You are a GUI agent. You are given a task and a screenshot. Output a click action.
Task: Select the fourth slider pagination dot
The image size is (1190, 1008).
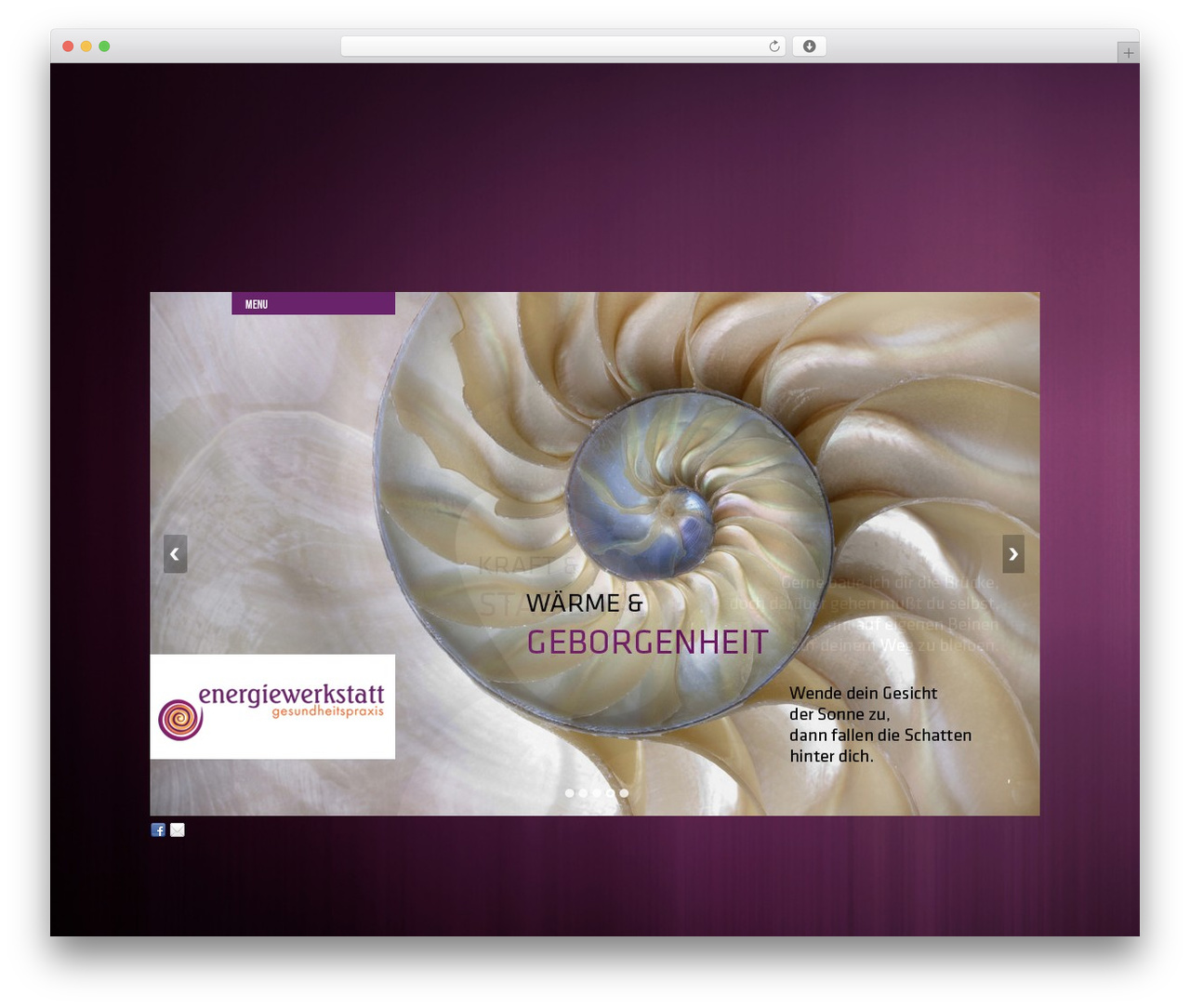[610, 793]
